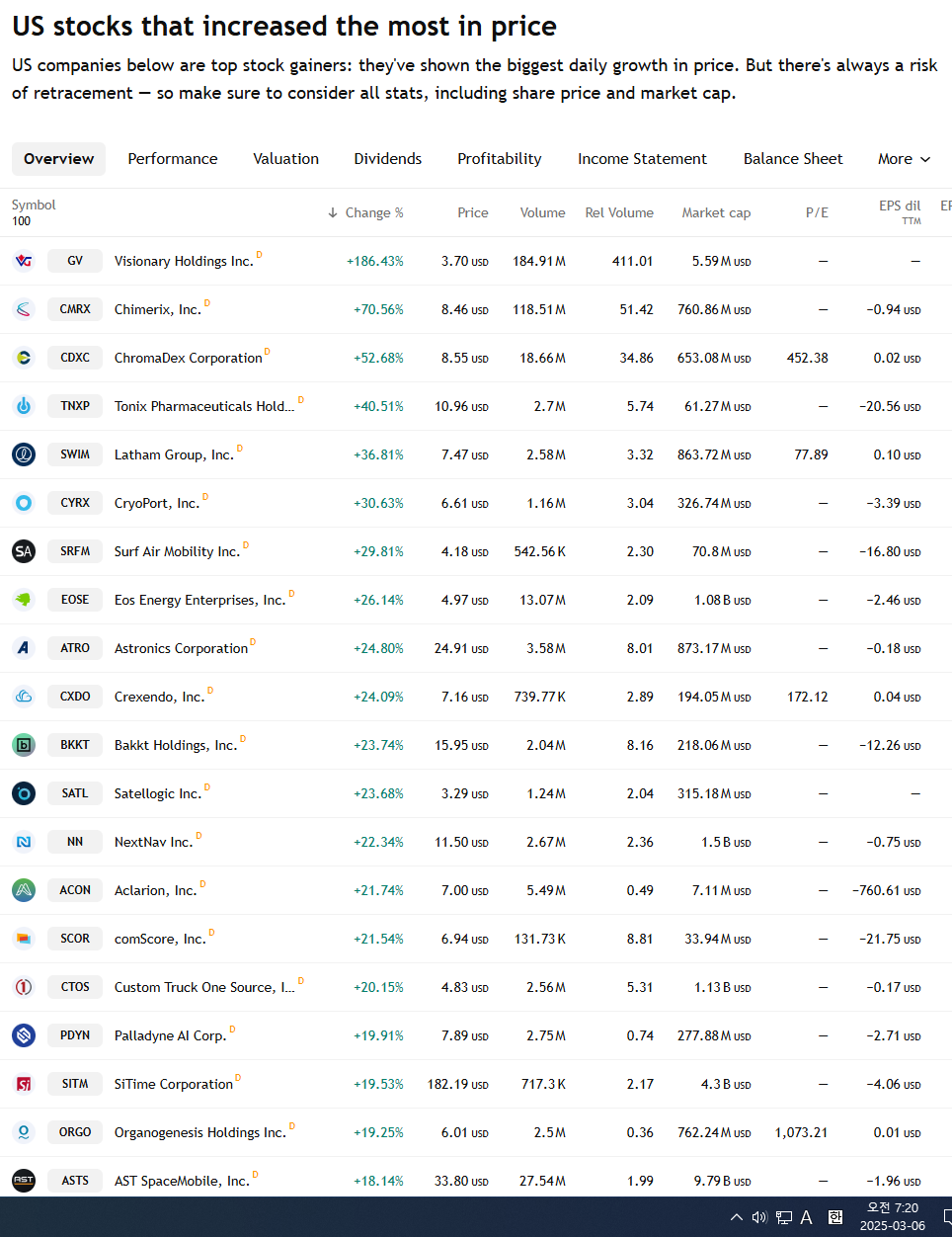
Task: Sort by the Change % column arrow
Action: [x=332, y=212]
